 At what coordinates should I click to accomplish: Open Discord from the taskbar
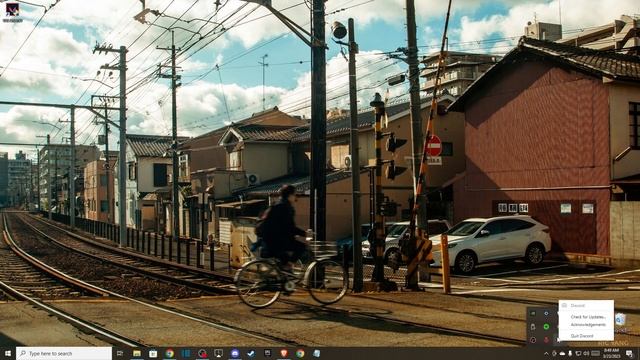(234, 353)
